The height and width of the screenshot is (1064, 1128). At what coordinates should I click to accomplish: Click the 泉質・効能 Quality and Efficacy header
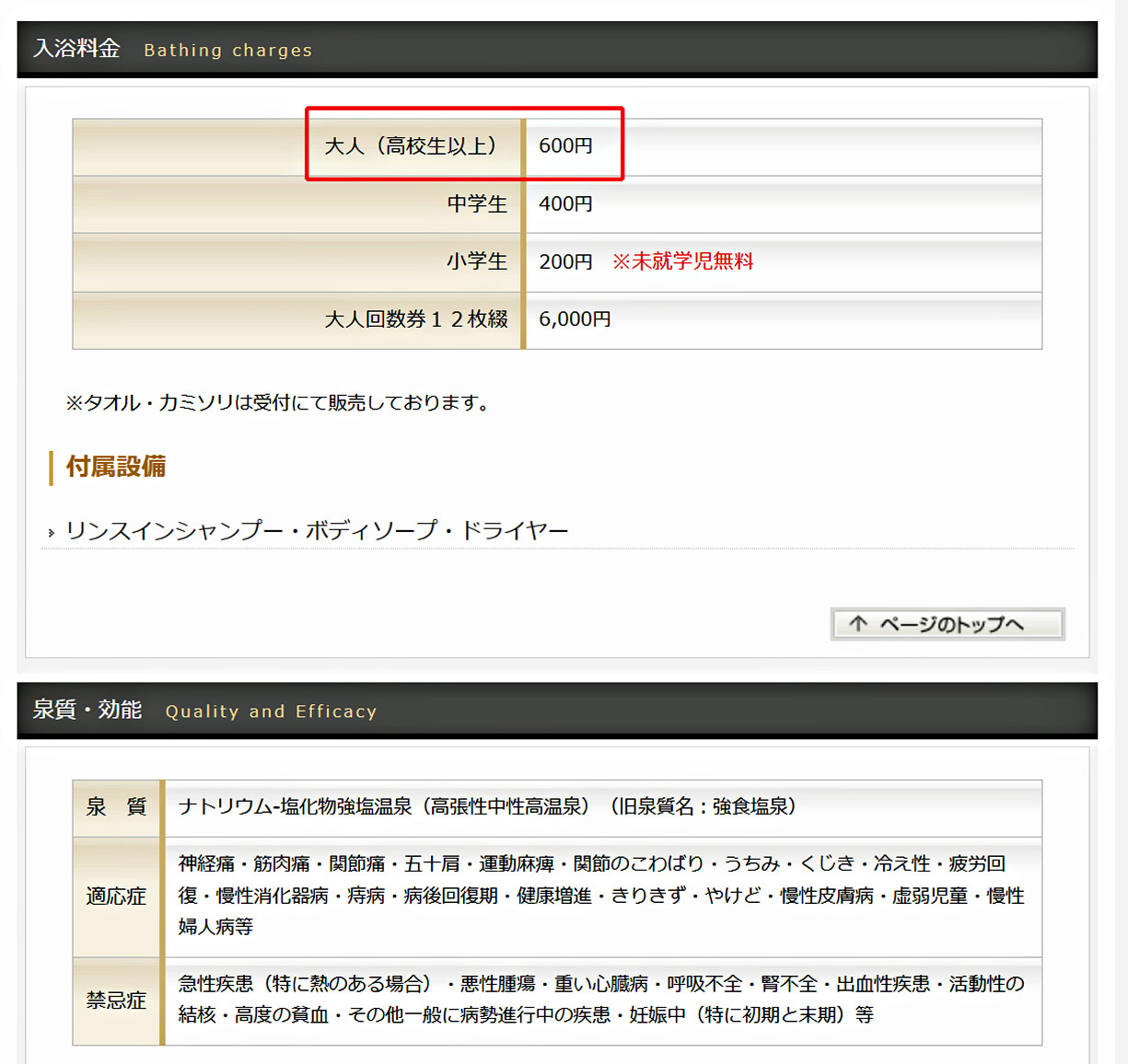[x=204, y=711]
